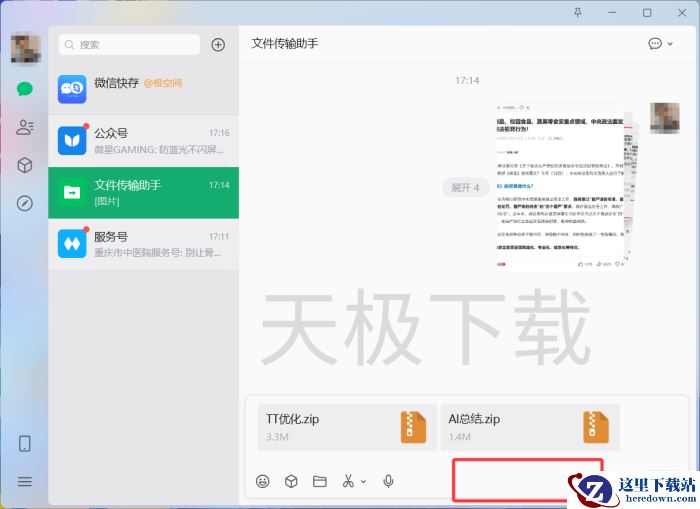Select the 文件传输助手 conversation
The height and width of the screenshot is (509, 700).
pyautogui.click(x=143, y=193)
